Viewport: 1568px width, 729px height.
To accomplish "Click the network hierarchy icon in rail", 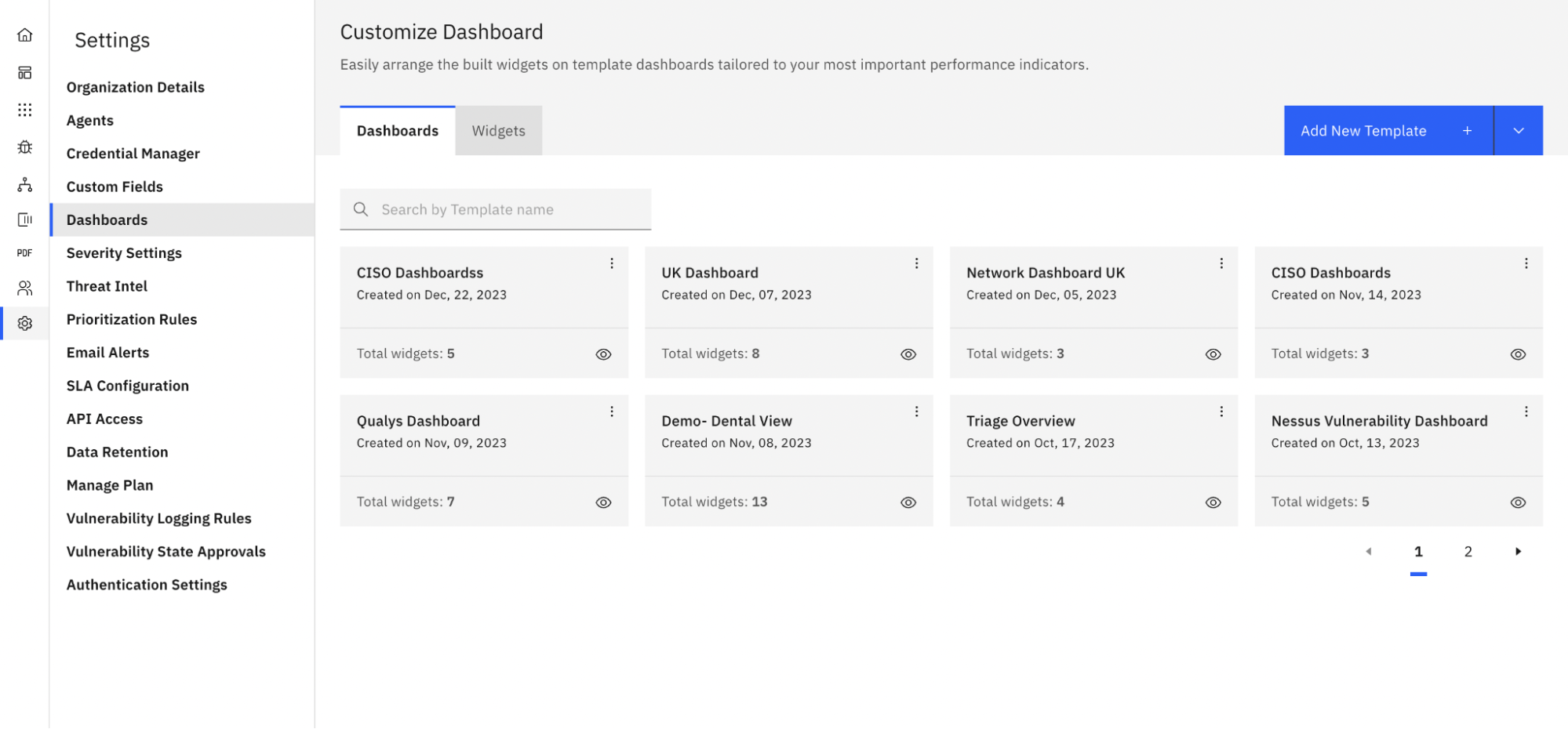I will tap(25, 185).
